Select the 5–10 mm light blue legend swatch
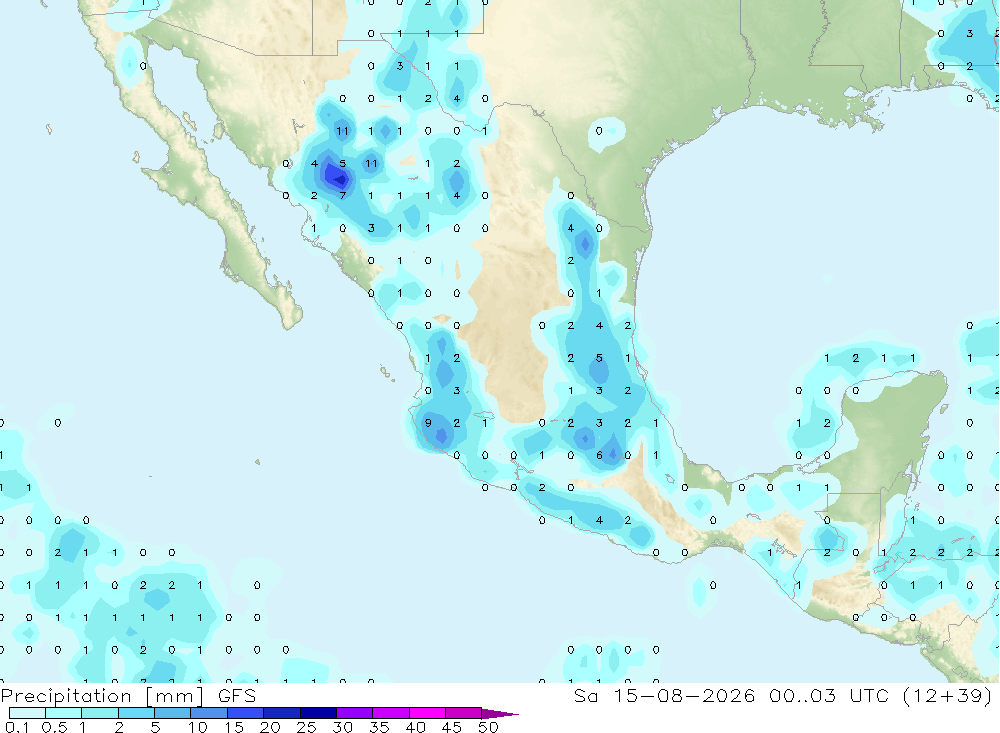1000x733 pixels. pyautogui.click(x=173, y=713)
